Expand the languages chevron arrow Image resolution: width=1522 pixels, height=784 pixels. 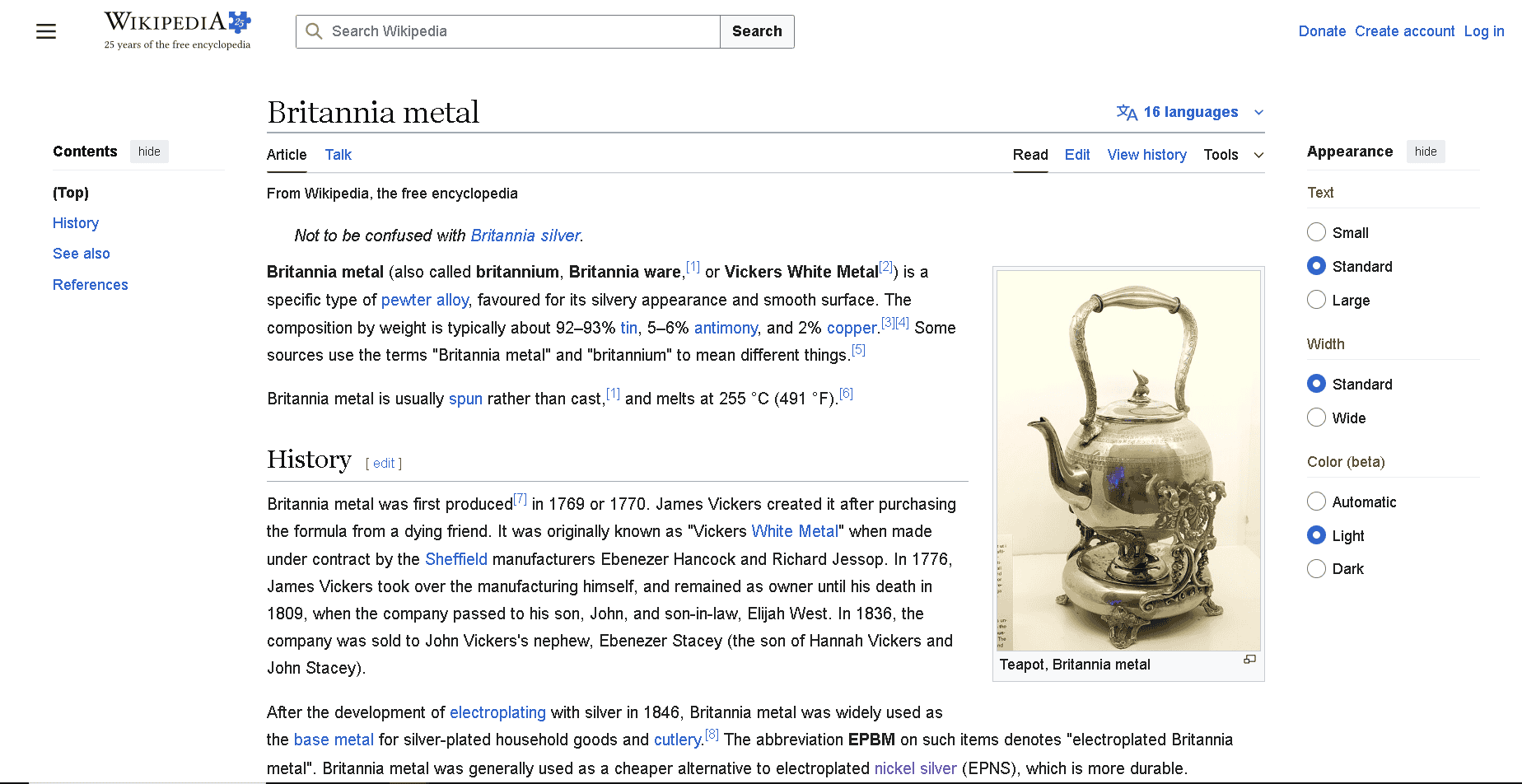[x=1258, y=112]
